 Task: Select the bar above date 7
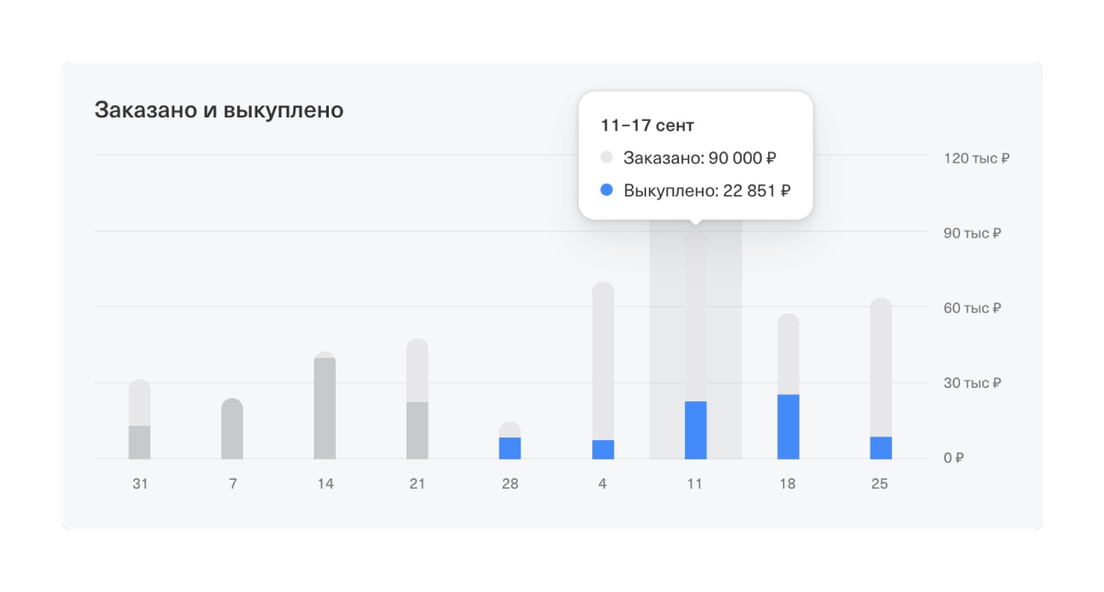click(232, 429)
